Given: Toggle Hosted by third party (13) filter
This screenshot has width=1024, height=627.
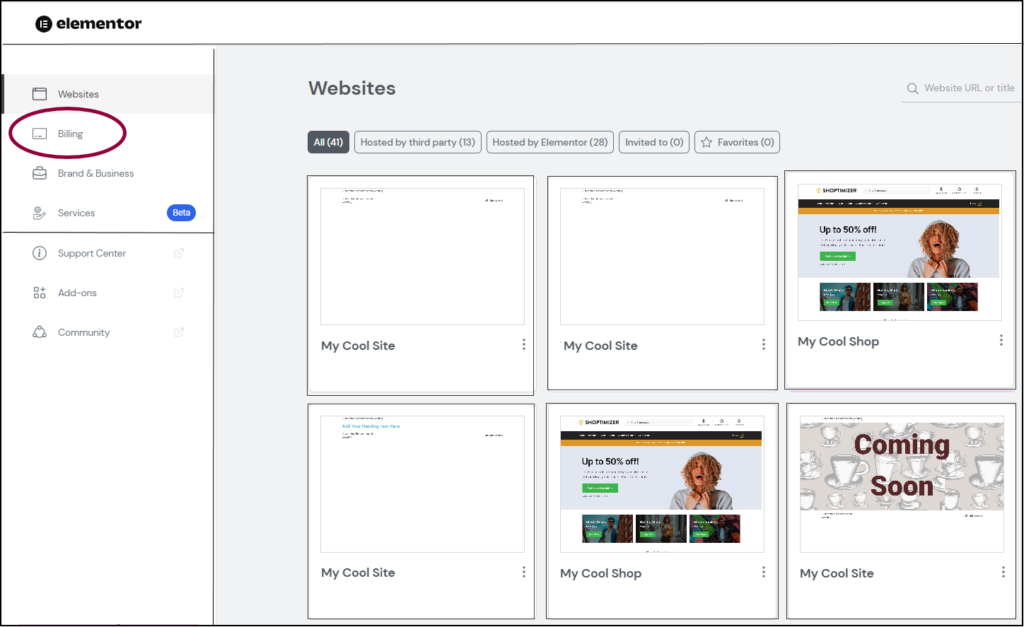Looking at the screenshot, I should [x=417, y=143].
